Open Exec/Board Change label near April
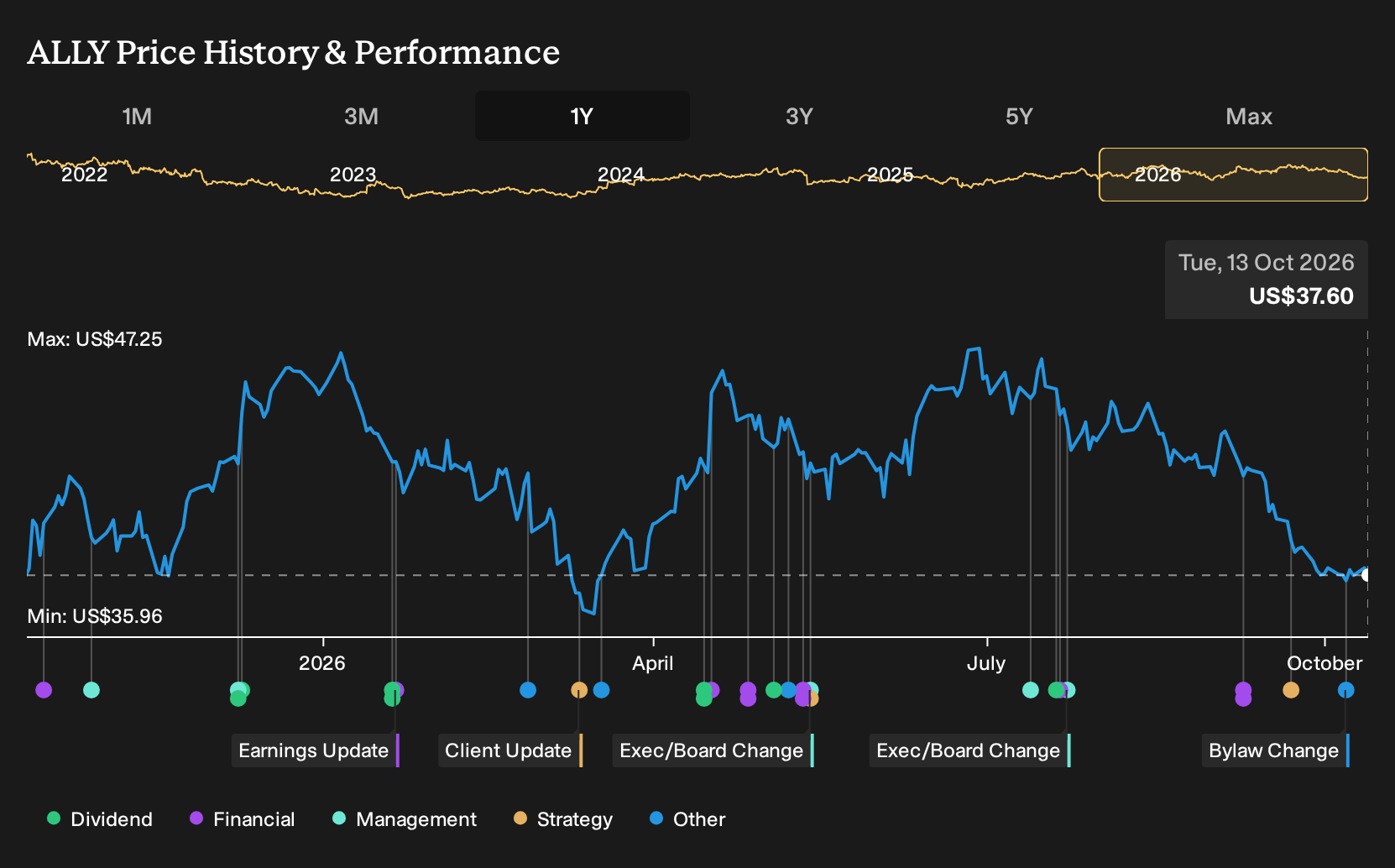 (713, 750)
